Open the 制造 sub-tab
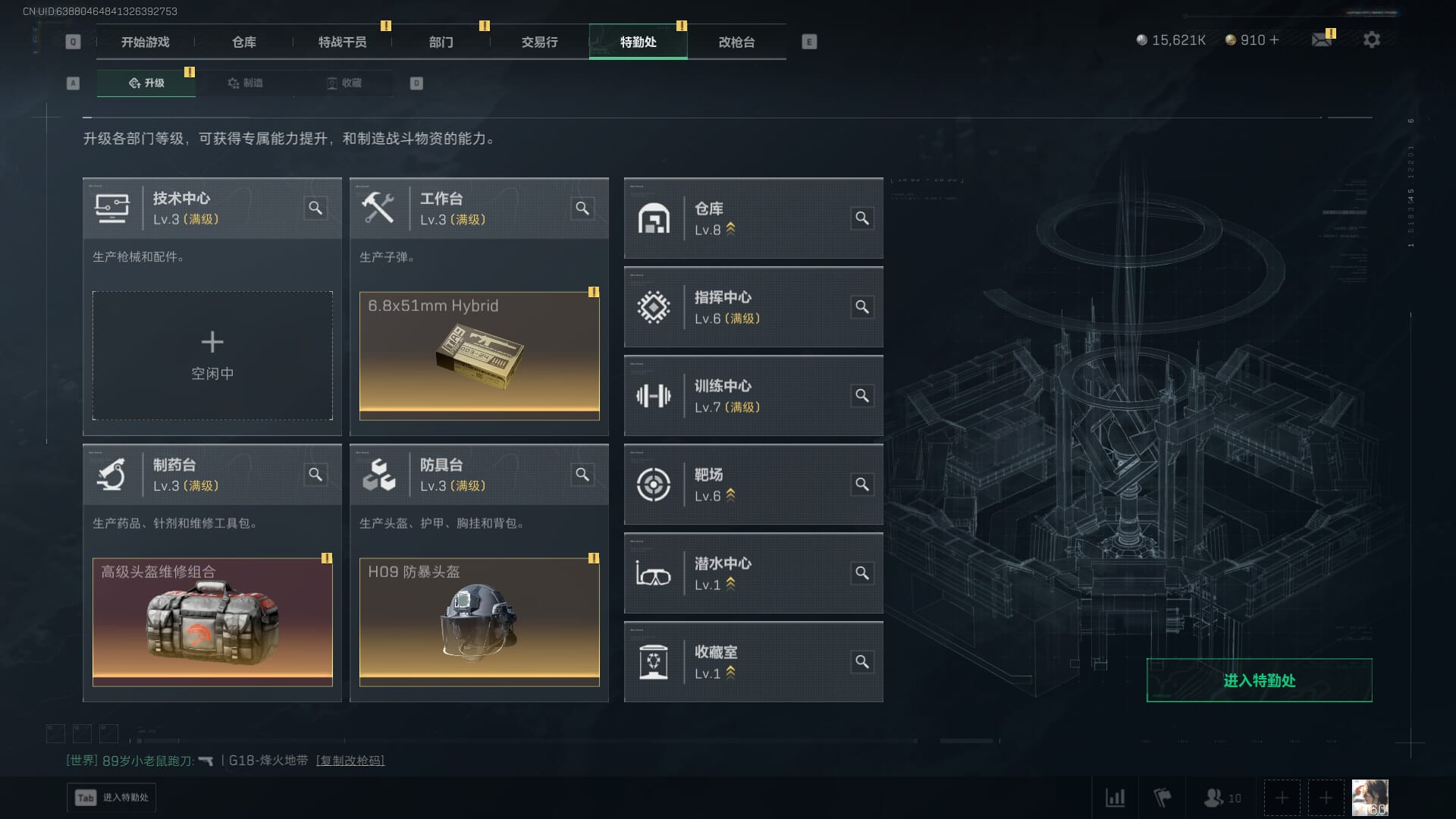The height and width of the screenshot is (819, 1456). (245, 83)
